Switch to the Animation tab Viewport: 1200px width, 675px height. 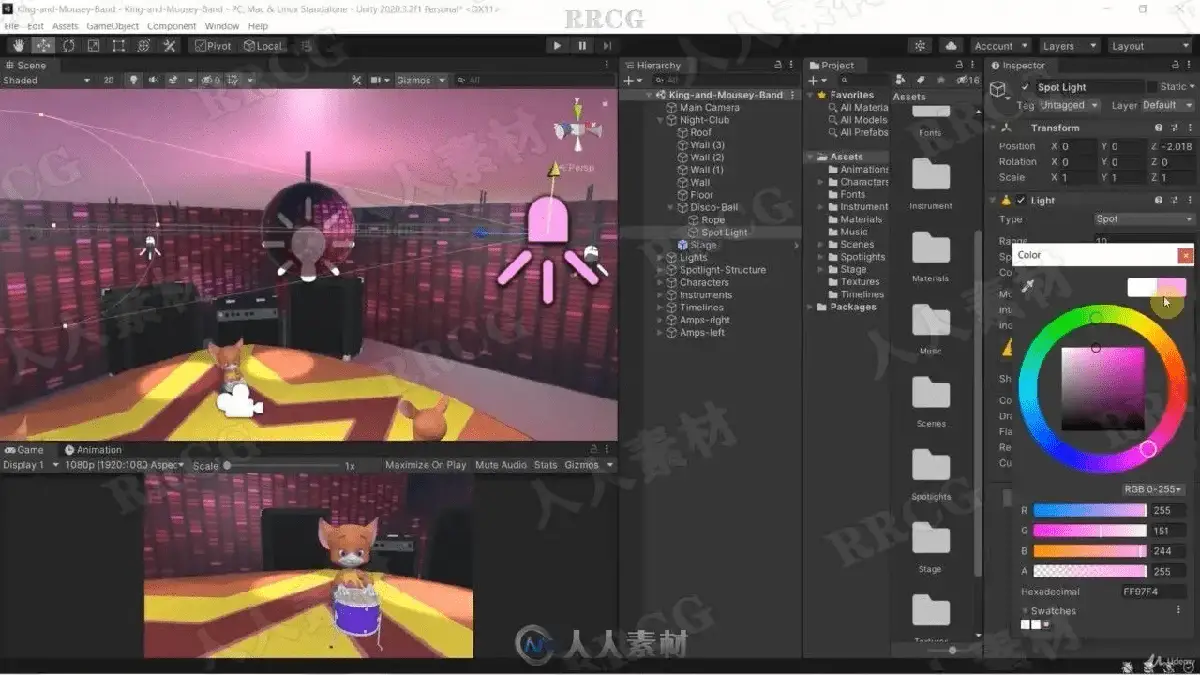(92, 450)
